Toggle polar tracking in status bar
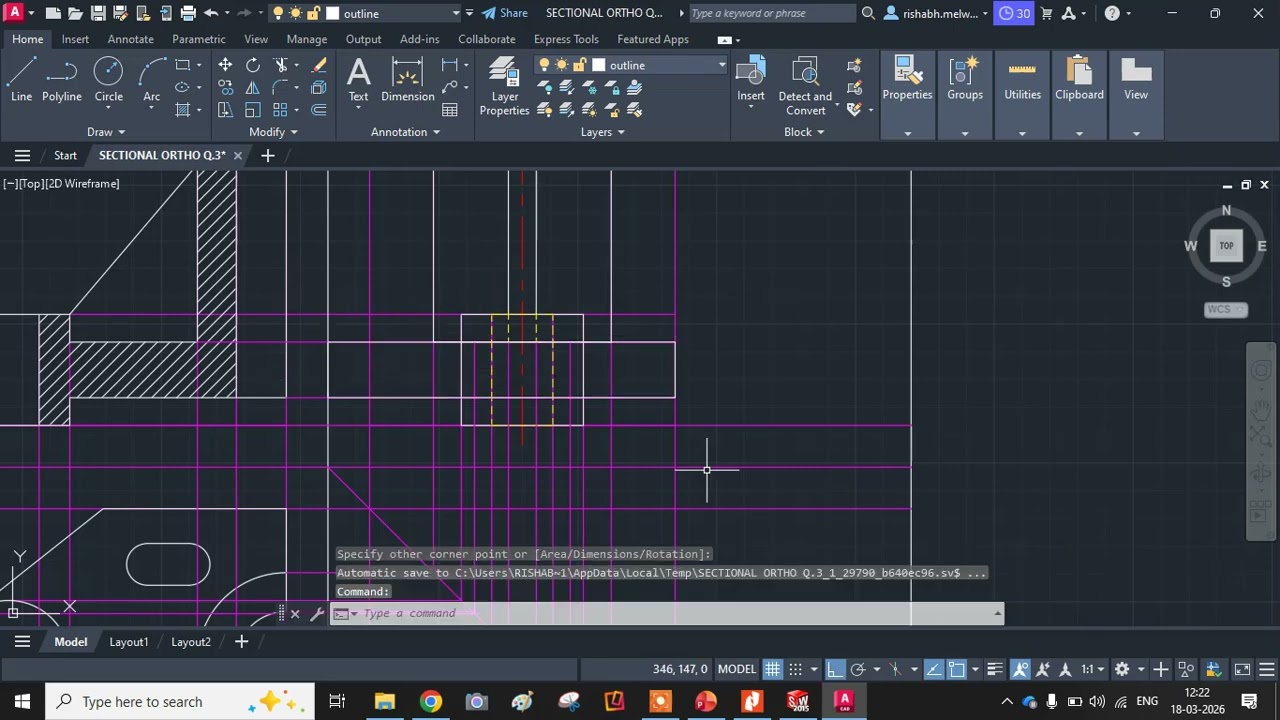 858,669
